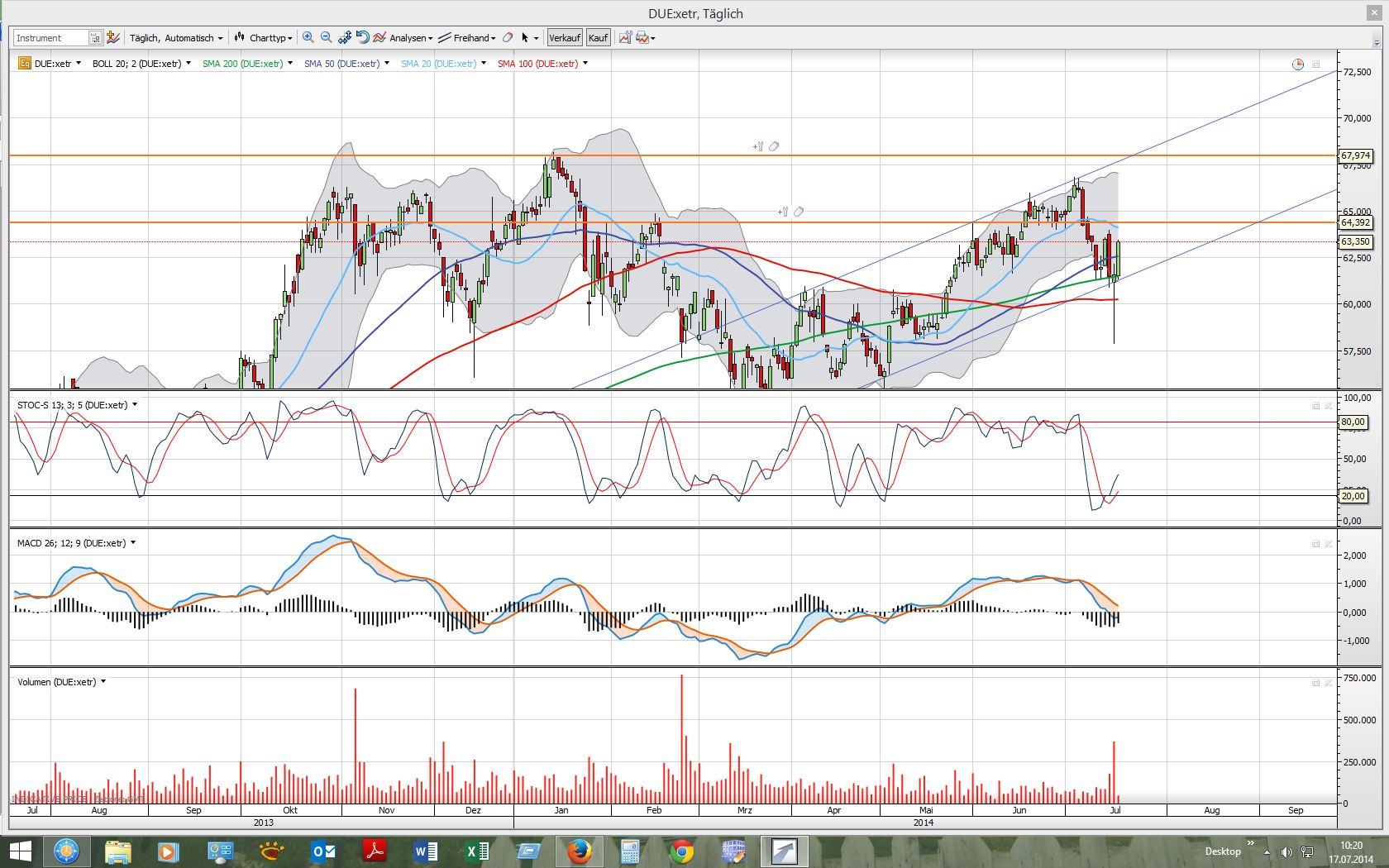Open Google Chrome from the taskbar

click(x=681, y=851)
